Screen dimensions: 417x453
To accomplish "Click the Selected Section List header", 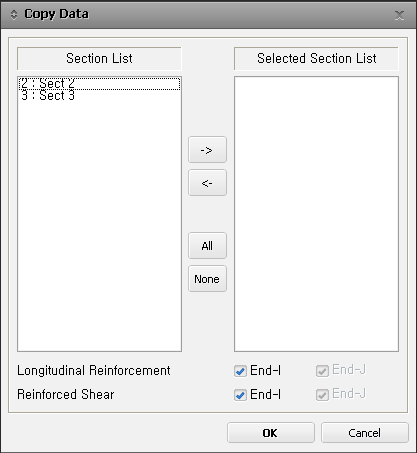I will pos(316,59).
